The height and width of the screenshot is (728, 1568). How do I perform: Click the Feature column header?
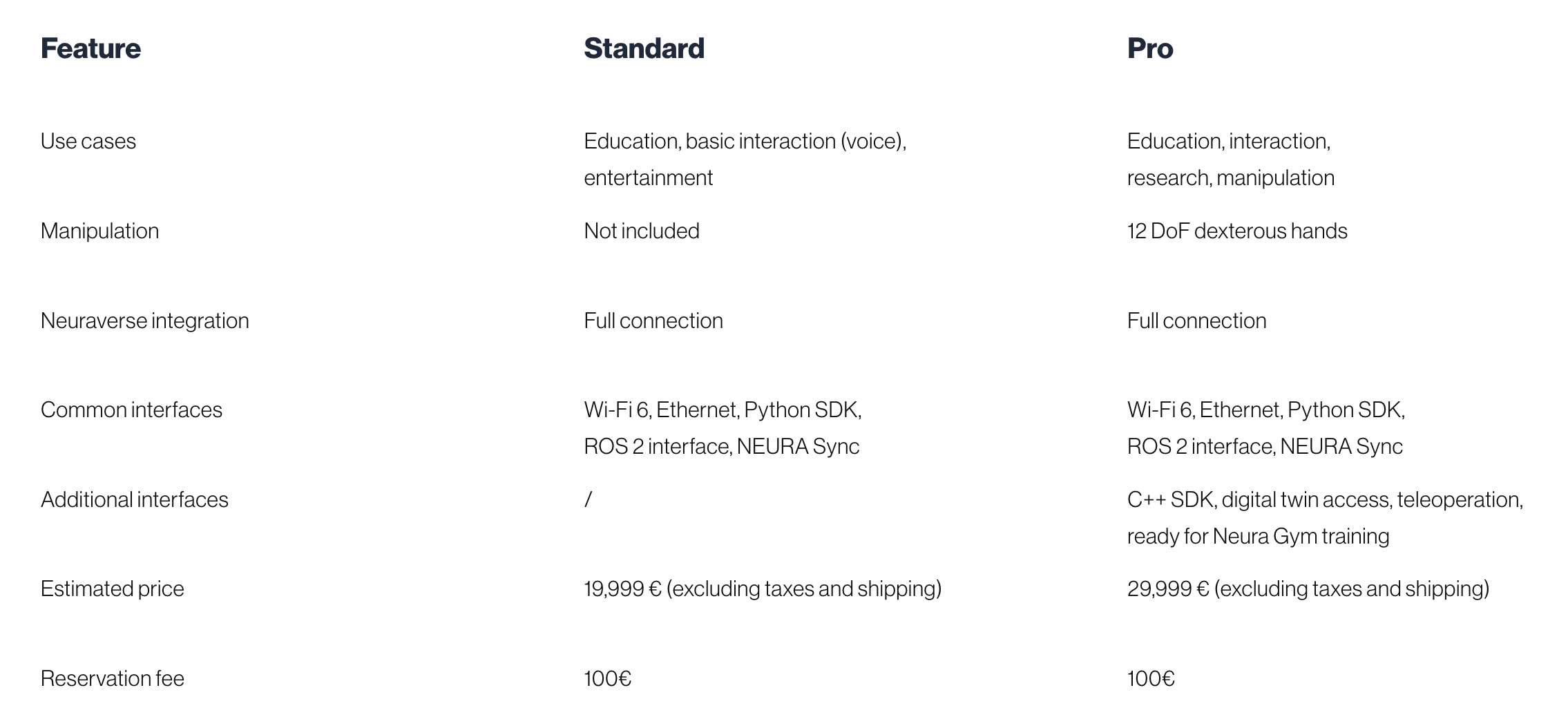pos(90,48)
